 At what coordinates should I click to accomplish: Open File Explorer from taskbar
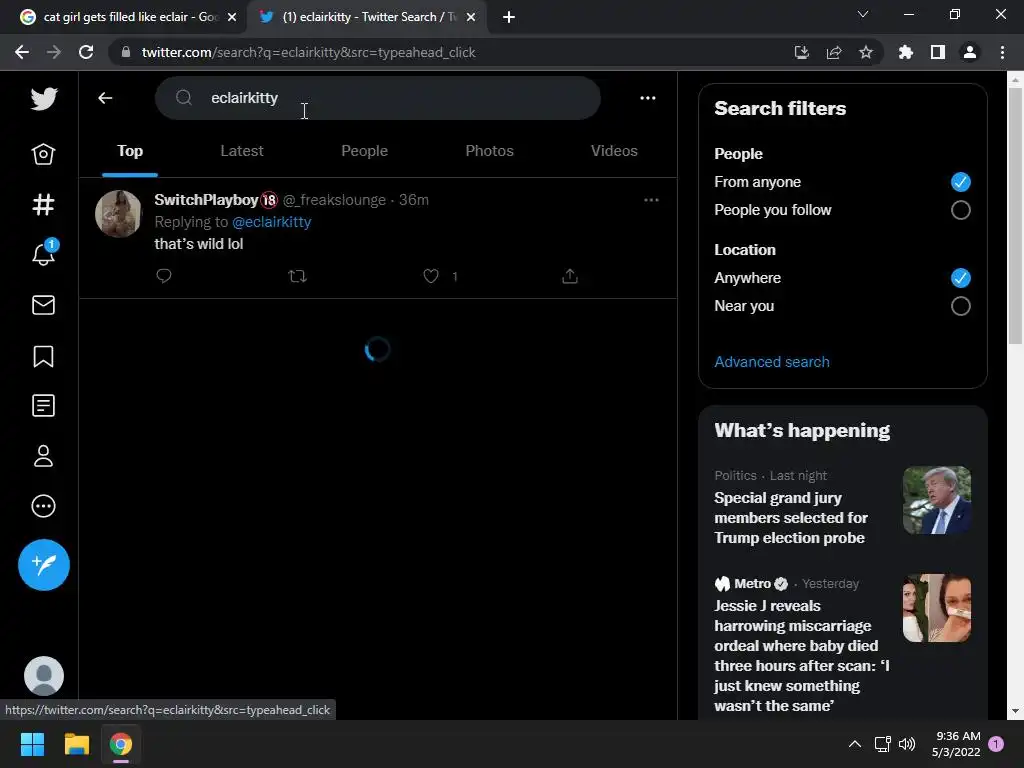tap(76, 744)
